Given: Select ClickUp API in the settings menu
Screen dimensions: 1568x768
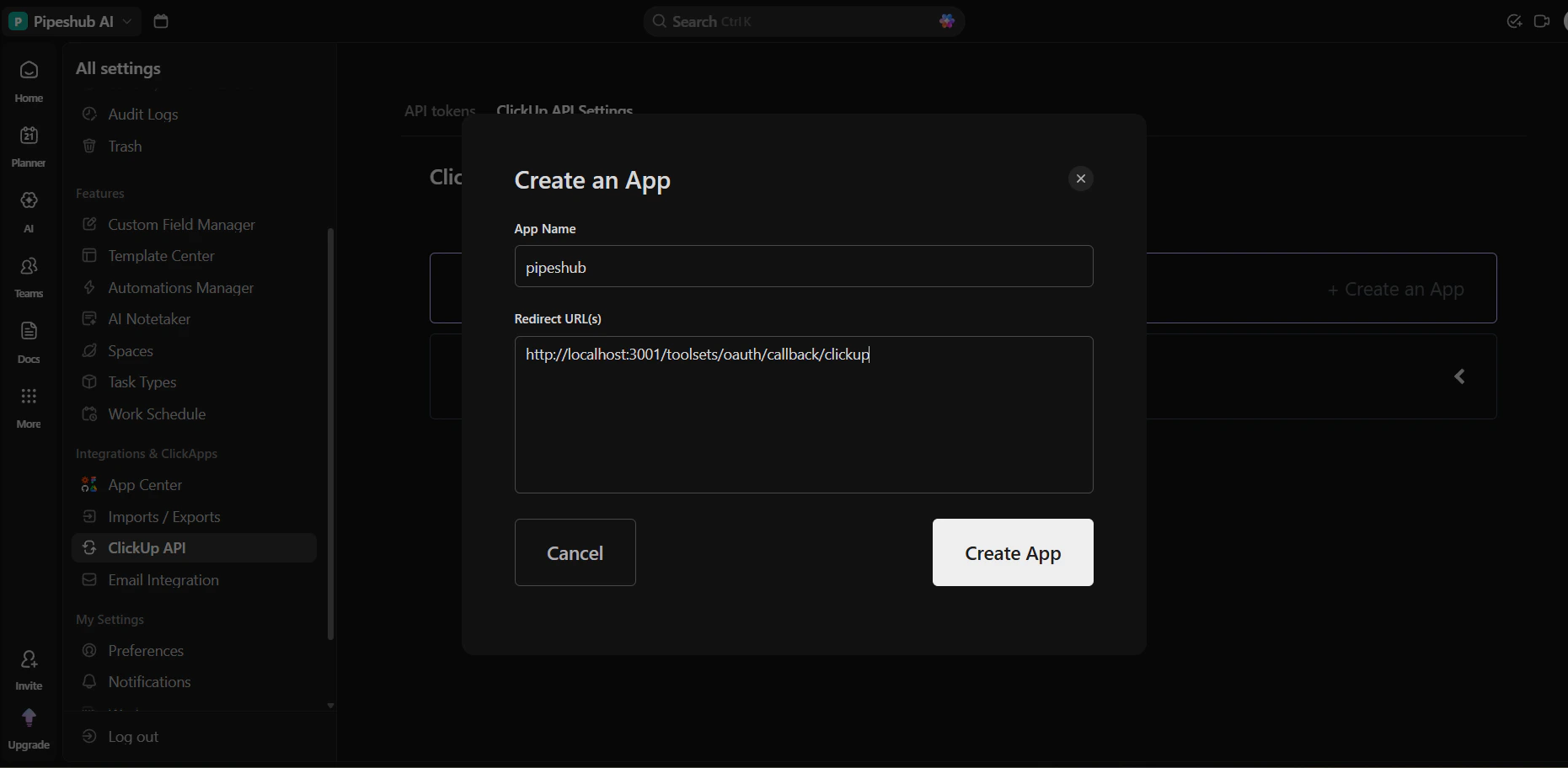Looking at the screenshot, I should 147,547.
